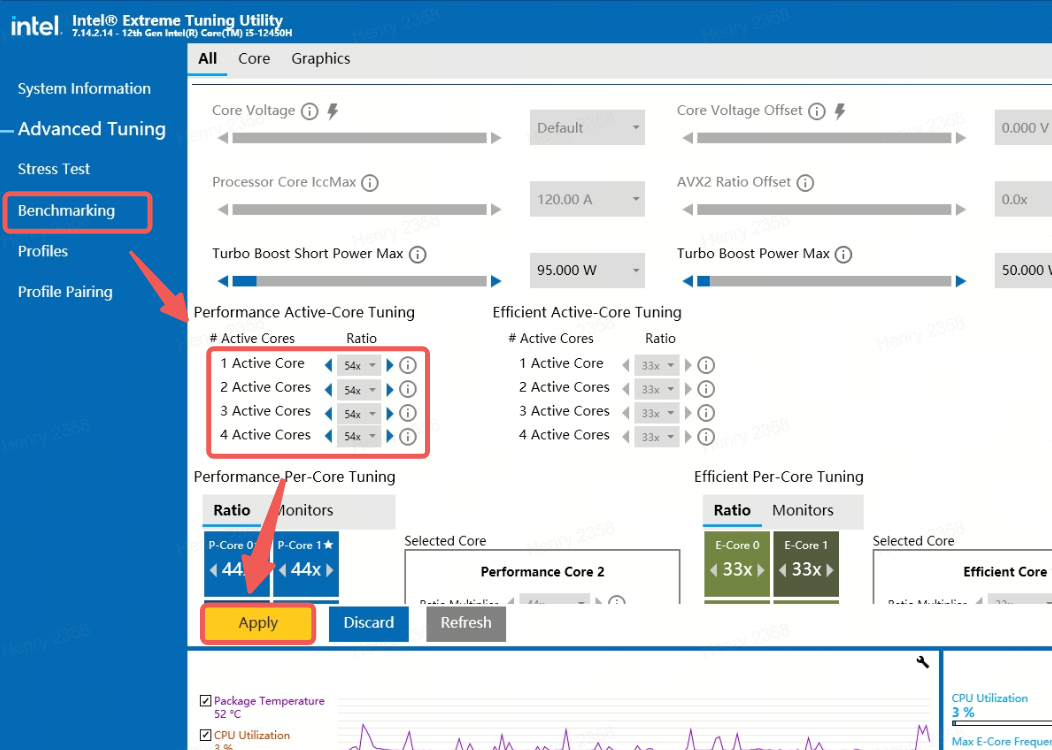
Task: Open Turbo Boost Power Max info icon
Action: 843,254
